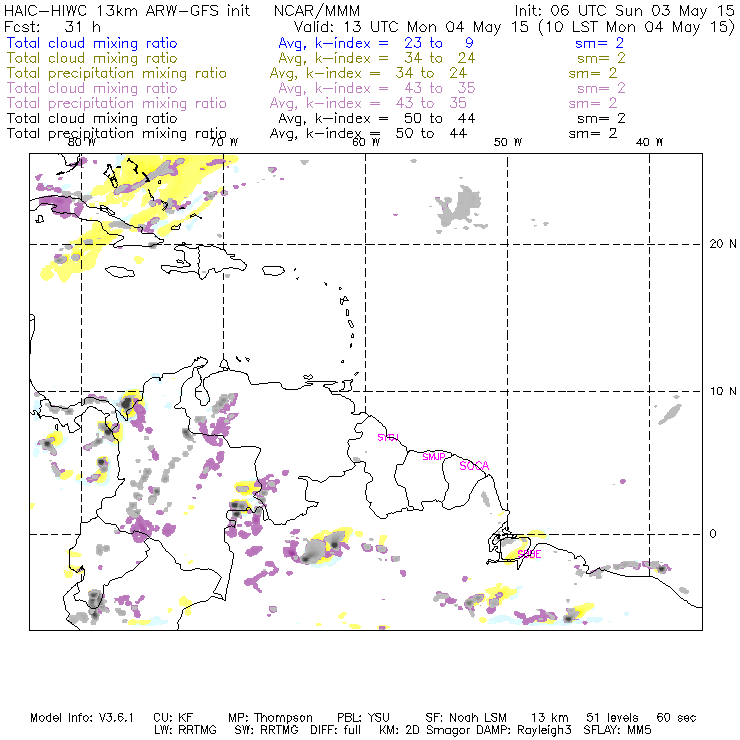The image size is (740, 740).
Task: Click the "DAMP: Rayleigh3" footer text
Action: (524, 730)
